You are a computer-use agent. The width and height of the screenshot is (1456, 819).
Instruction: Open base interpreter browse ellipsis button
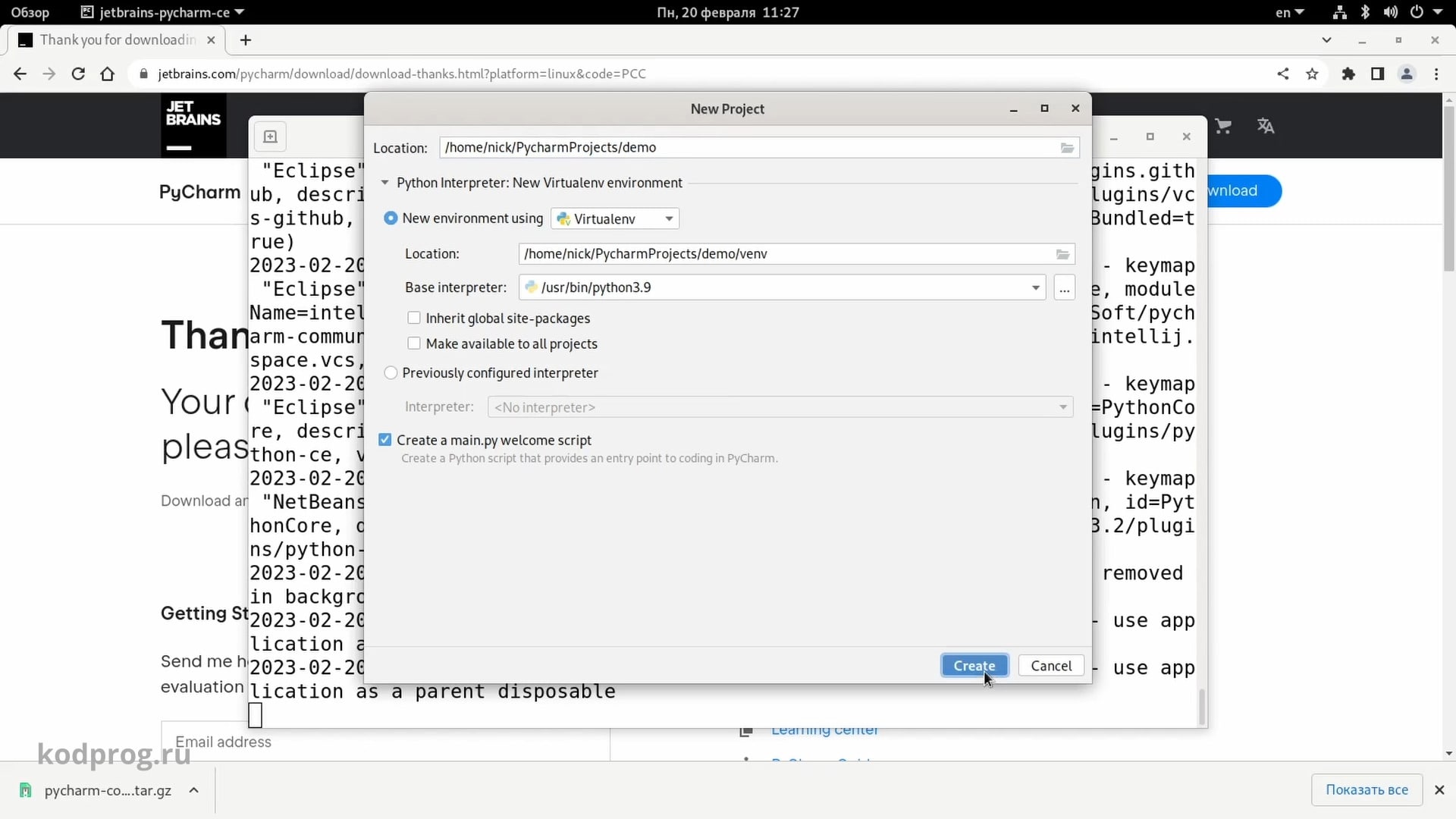pyautogui.click(x=1064, y=287)
